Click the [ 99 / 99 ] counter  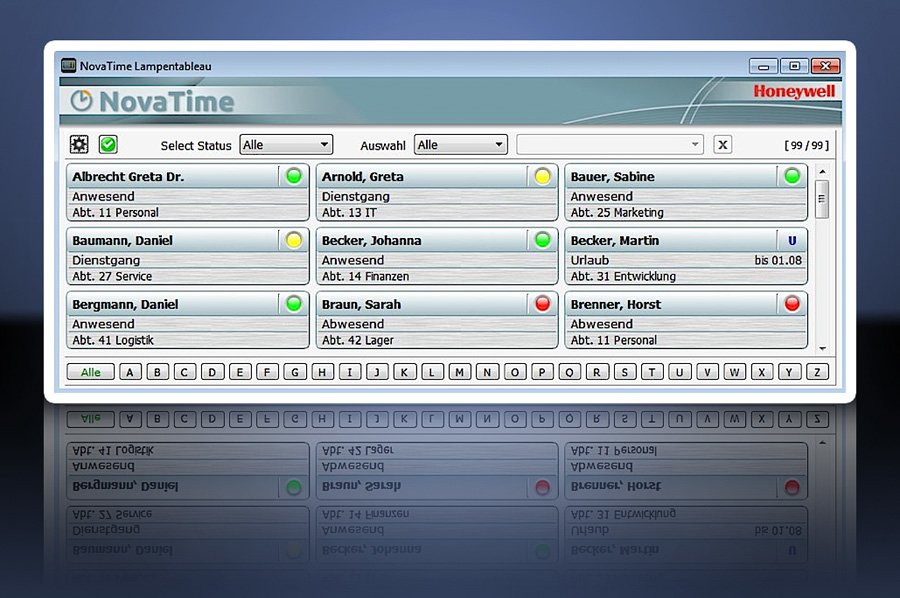point(806,145)
